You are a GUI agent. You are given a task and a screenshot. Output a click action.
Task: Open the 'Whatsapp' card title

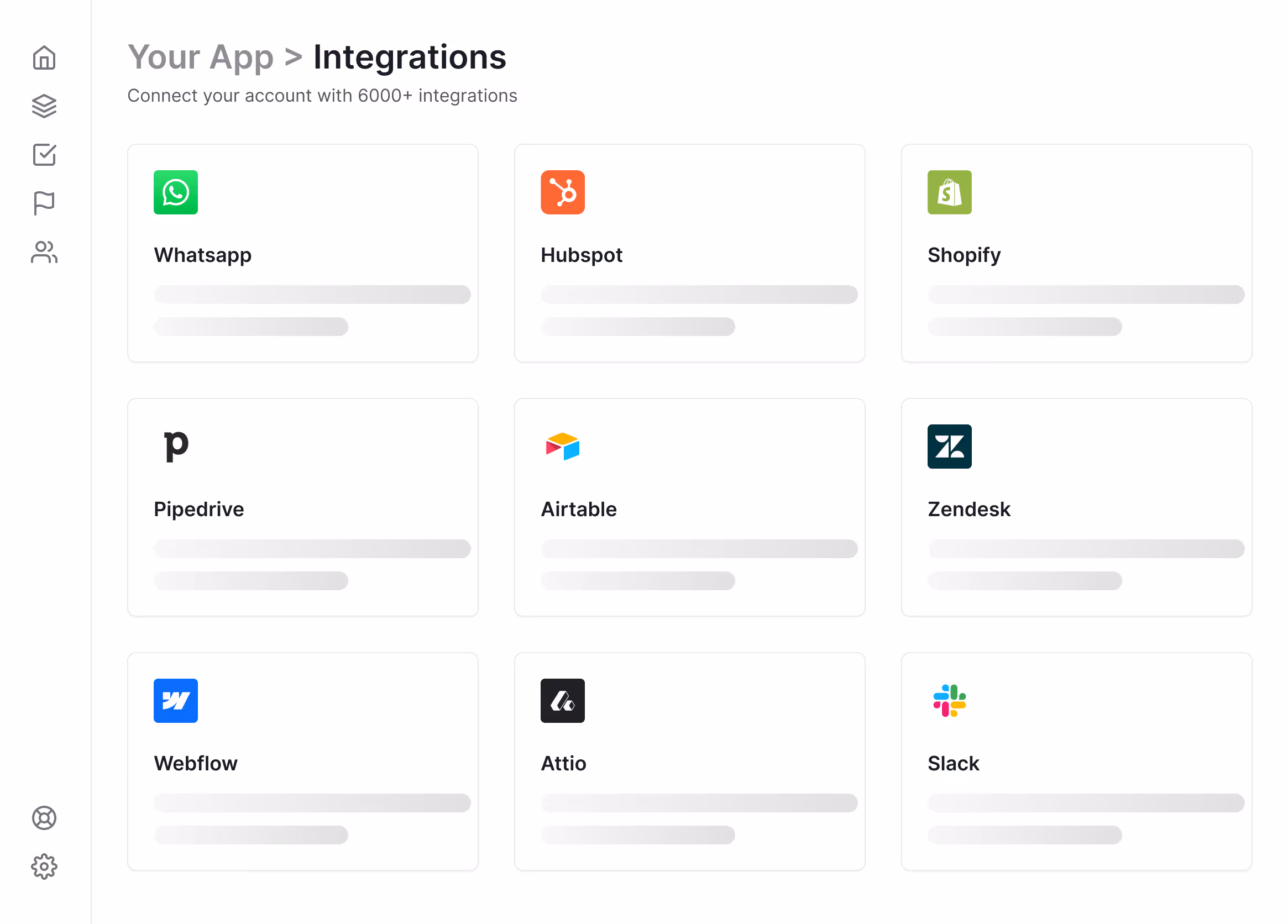coord(202,255)
